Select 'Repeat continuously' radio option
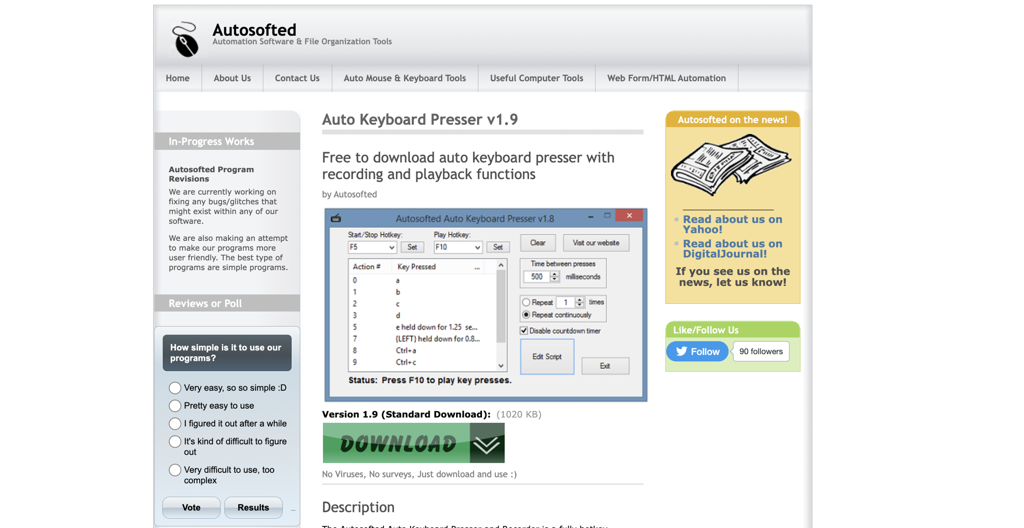This screenshot has width=1024, height=528. pyautogui.click(x=526, y=315)
